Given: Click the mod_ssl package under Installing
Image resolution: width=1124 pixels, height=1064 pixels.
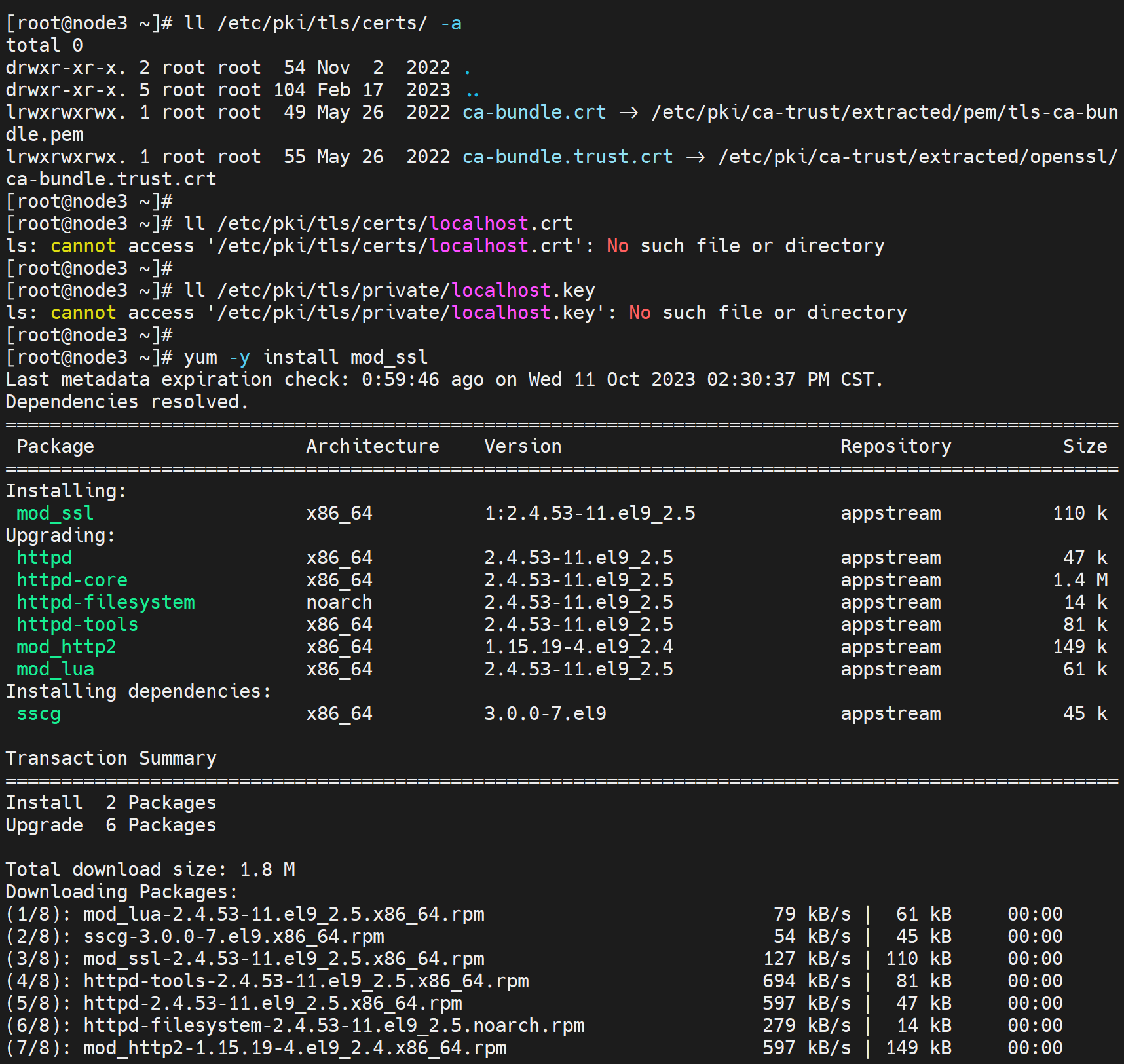Looking at the screenshot, I should click(55, 513).
